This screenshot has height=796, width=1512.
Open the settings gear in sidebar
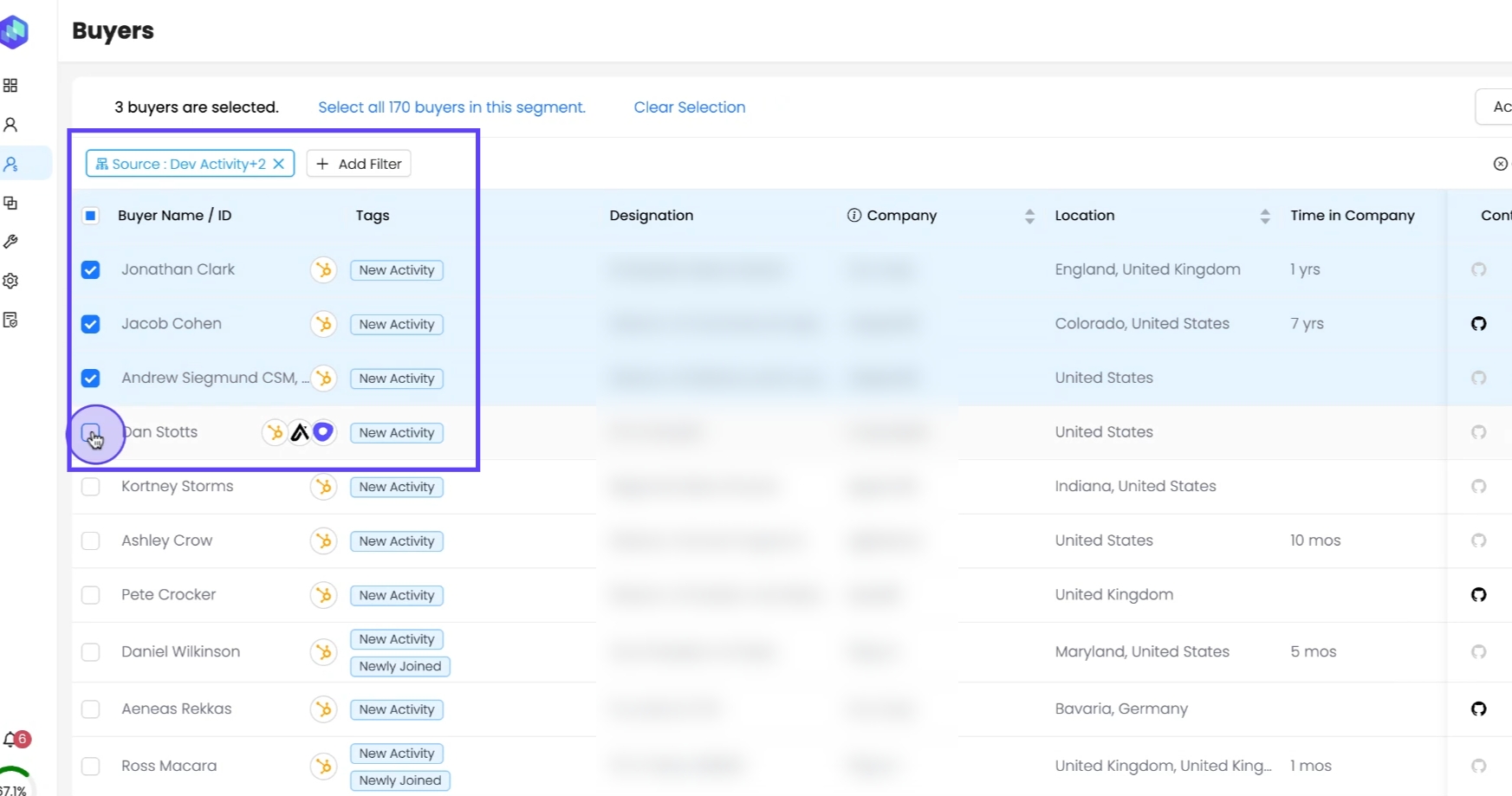(10, 281)
